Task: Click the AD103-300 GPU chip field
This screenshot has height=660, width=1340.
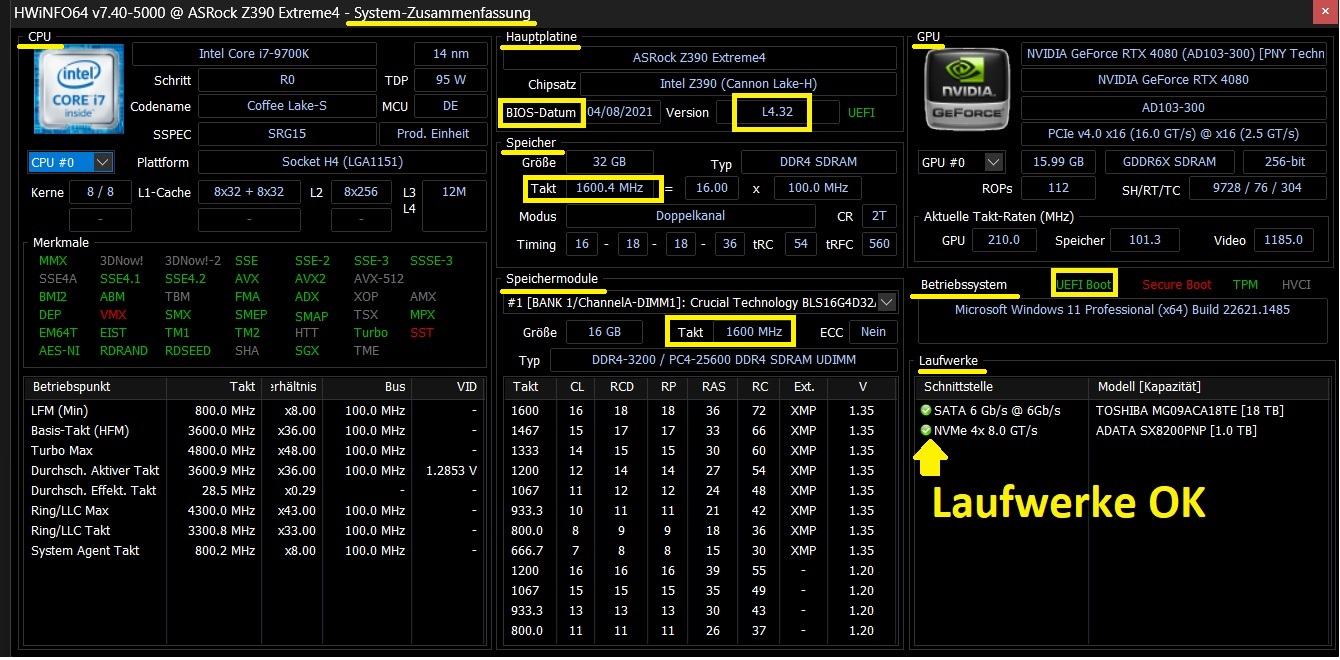Action: (1173, 107)
